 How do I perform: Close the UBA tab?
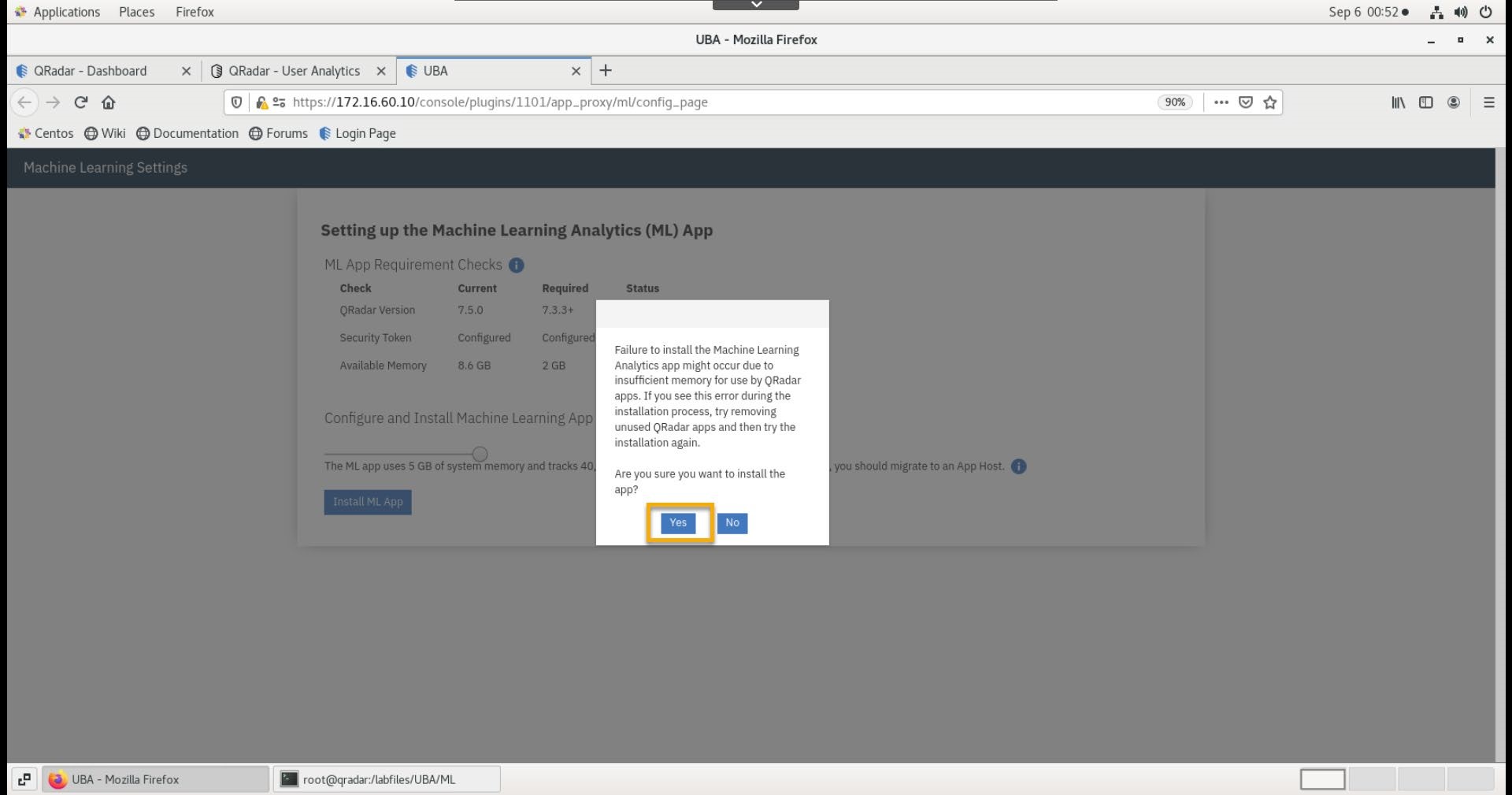point(576,71)
